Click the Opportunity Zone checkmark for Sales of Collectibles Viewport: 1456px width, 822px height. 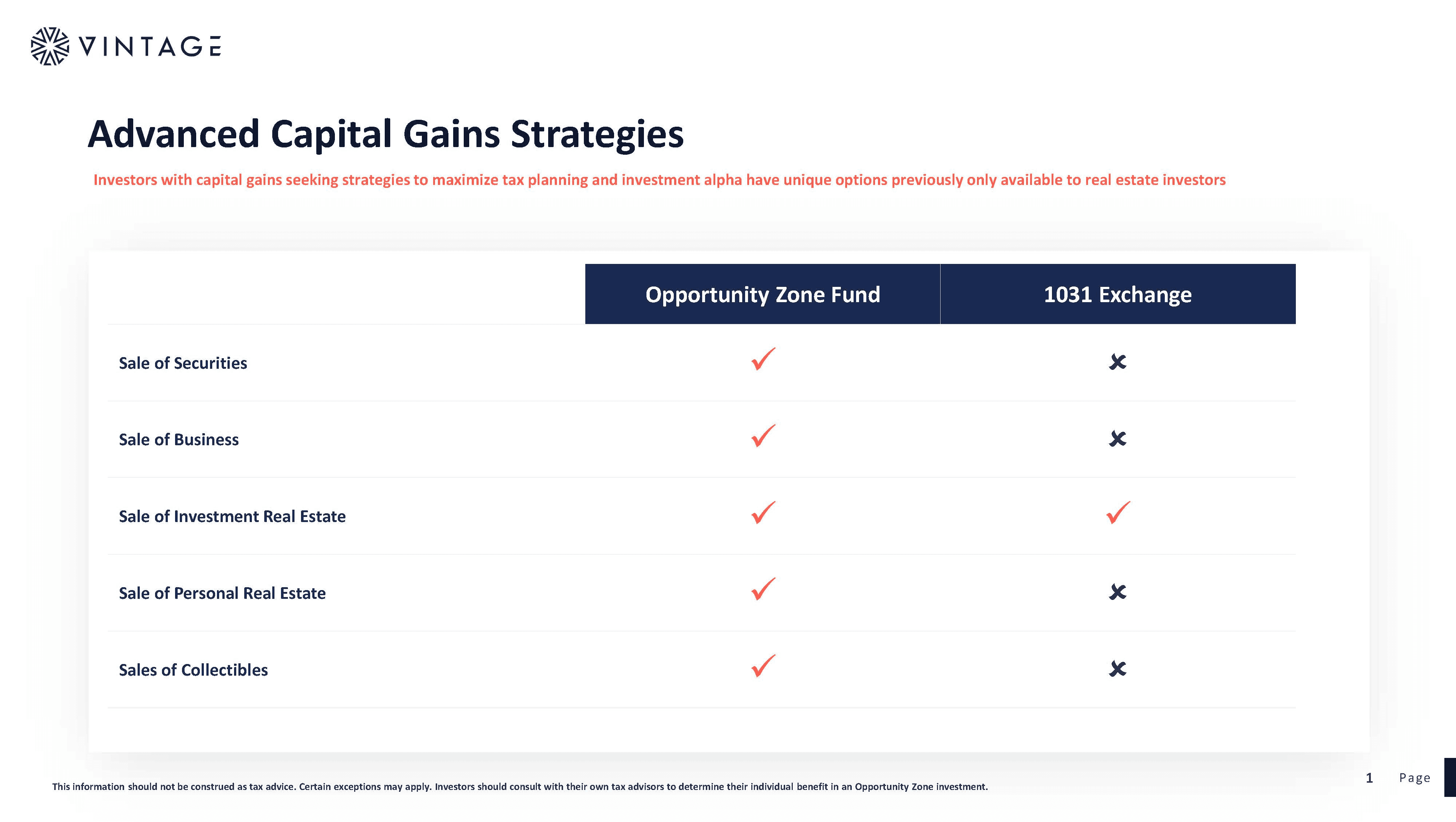coord(763,666)
